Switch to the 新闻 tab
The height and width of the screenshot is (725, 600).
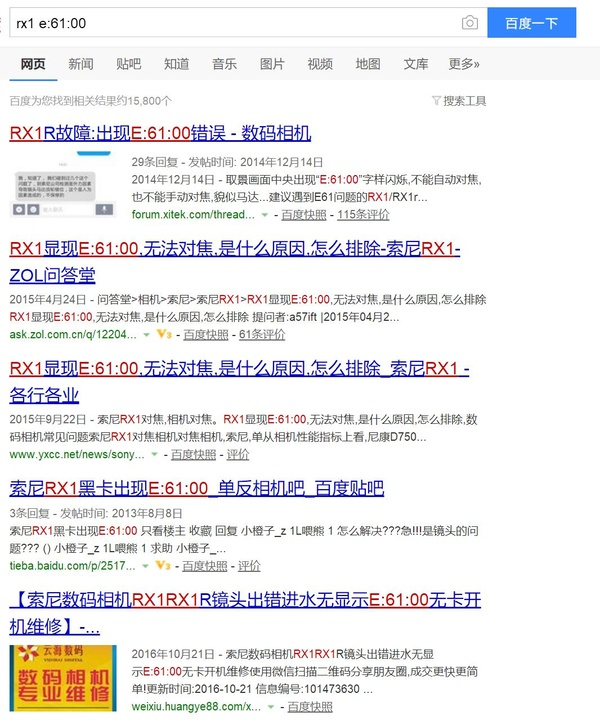pos(81,64)
